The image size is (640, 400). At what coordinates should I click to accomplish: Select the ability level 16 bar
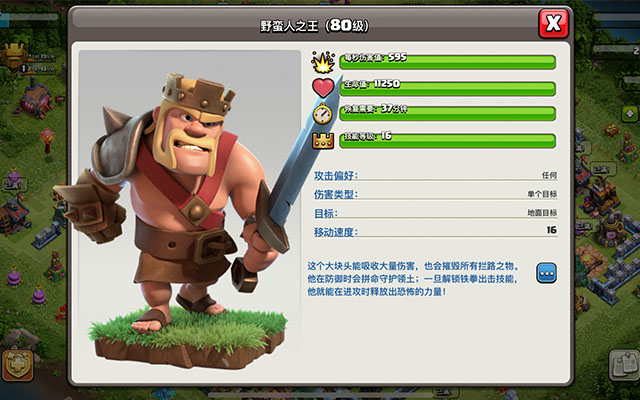tap(447, 140)
